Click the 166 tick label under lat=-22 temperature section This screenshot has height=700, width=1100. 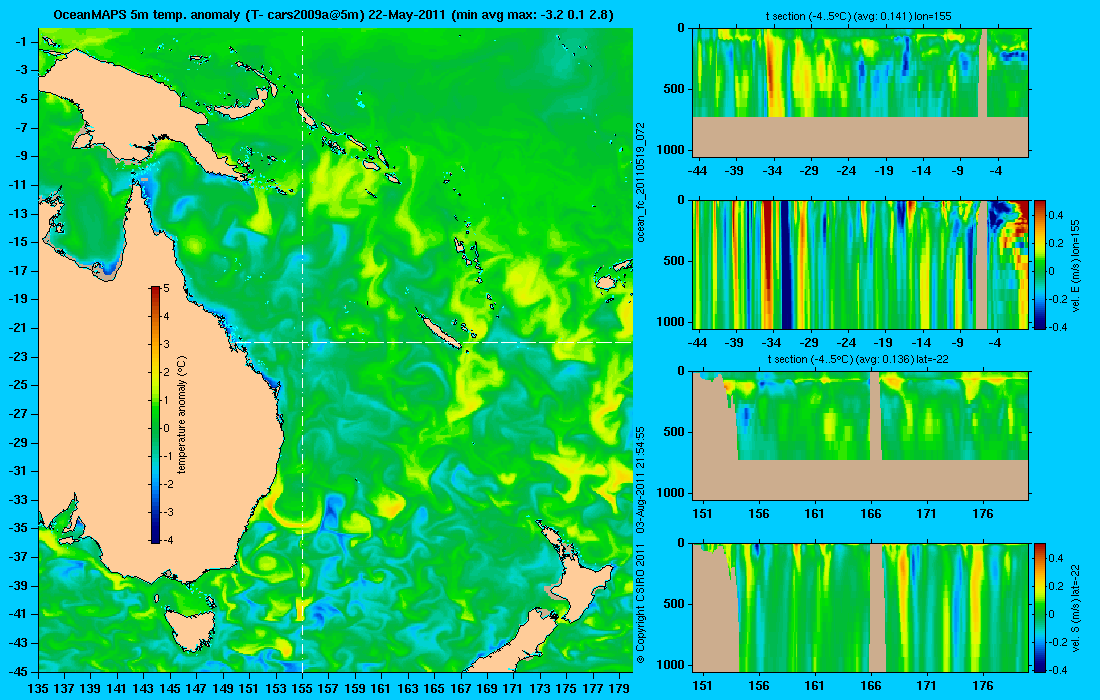tap(871, 513)
